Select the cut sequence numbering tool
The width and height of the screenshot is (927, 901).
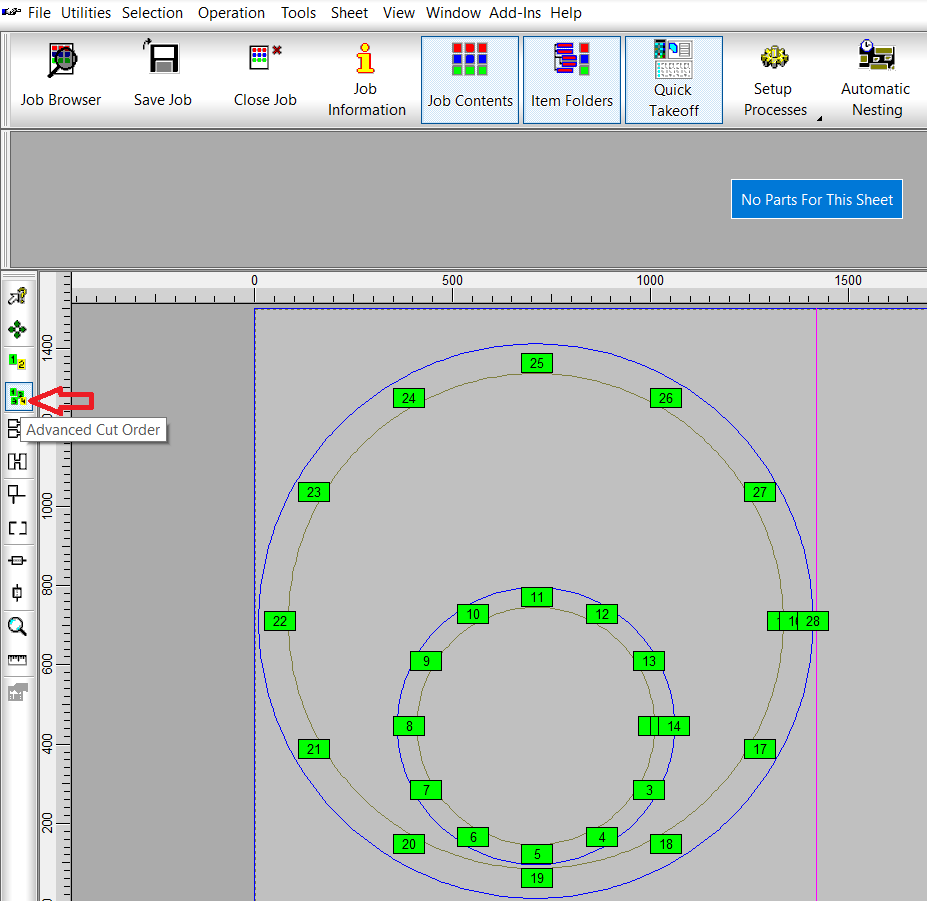pyautogui.click(x=18, y=362)
